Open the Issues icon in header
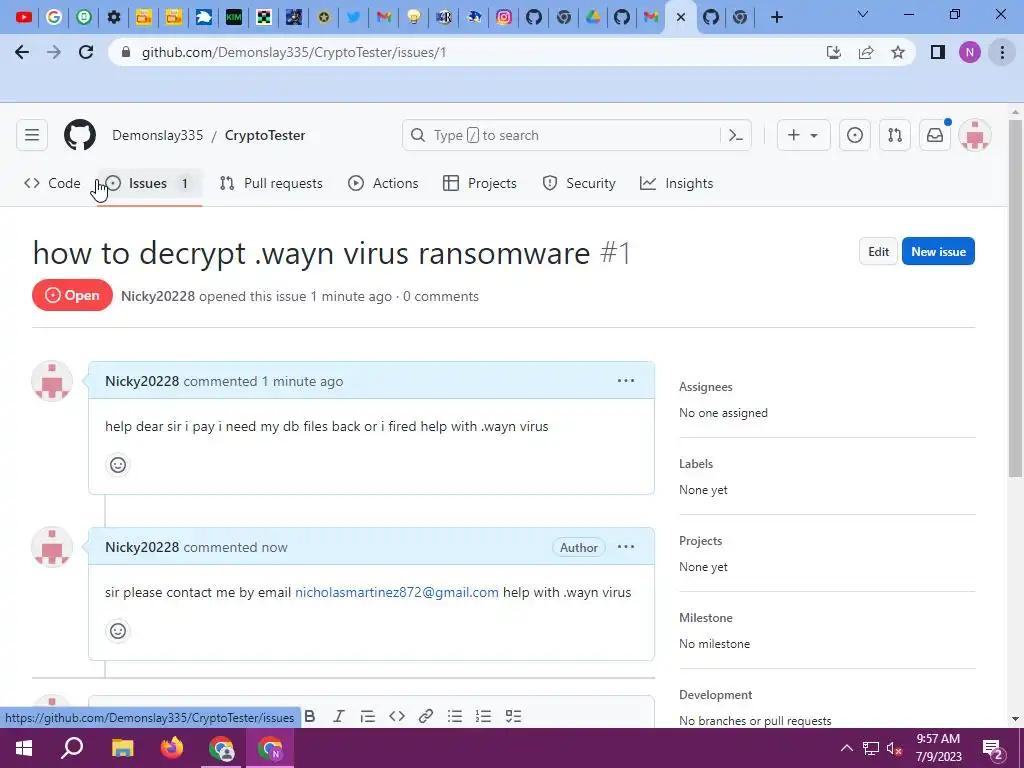 pyautogui.click(x=855, y=135)
